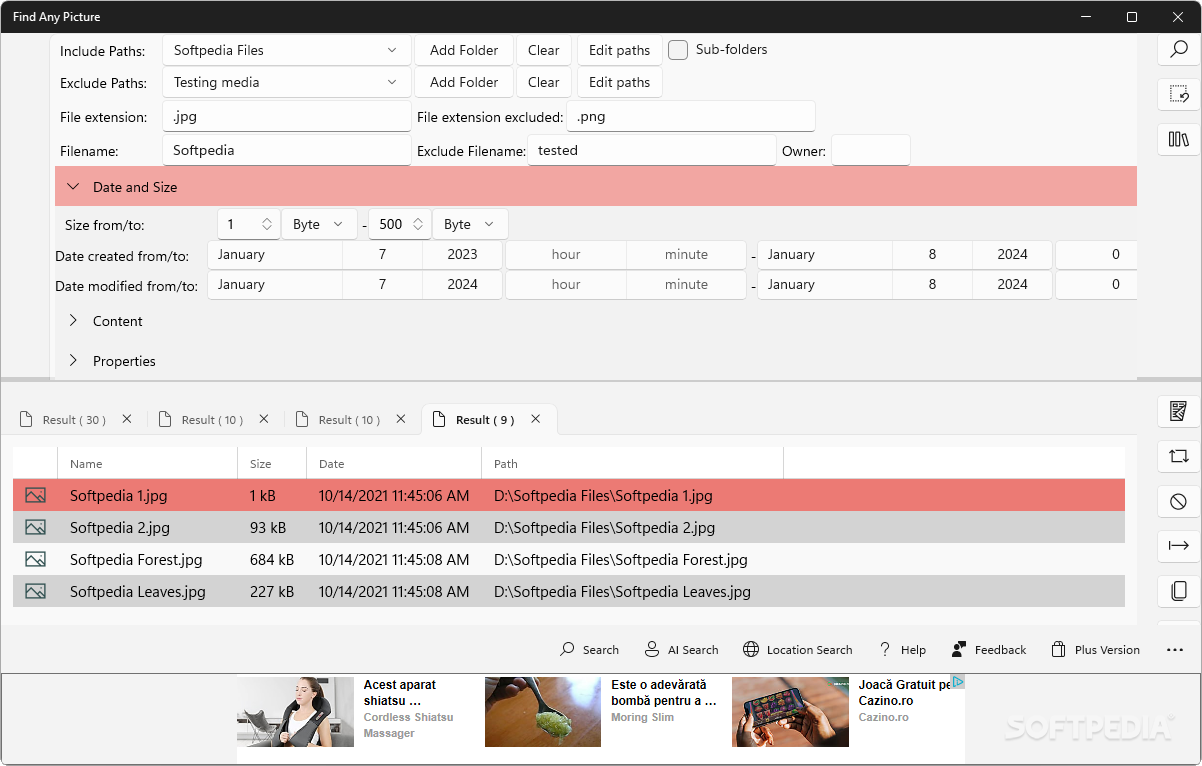This screenshot has height=766, width=1202.
Task: Click the Filename field containing Softpedia
Action: (x=287, y=150)
